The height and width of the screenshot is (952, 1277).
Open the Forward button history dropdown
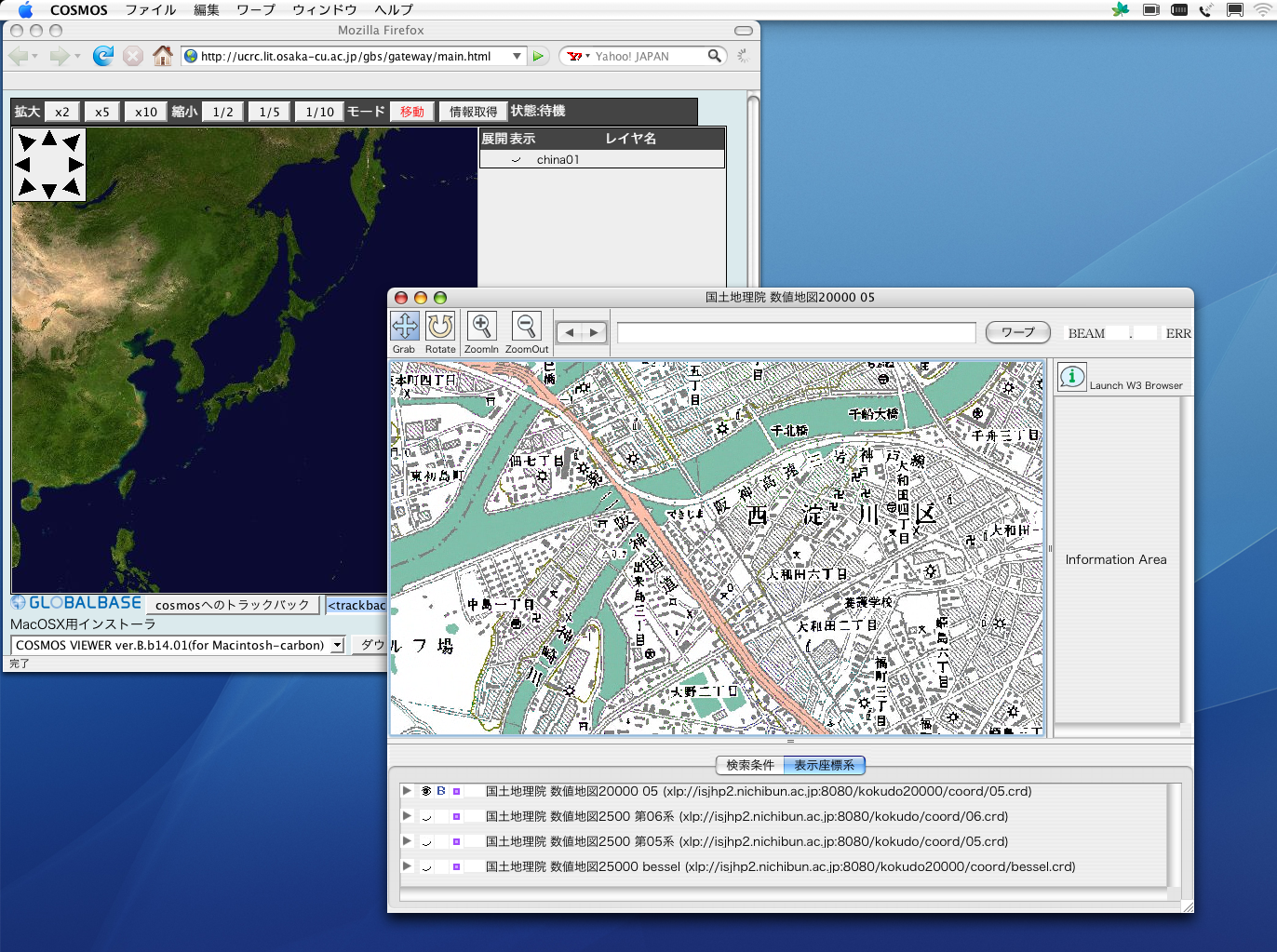pos(76,57)
